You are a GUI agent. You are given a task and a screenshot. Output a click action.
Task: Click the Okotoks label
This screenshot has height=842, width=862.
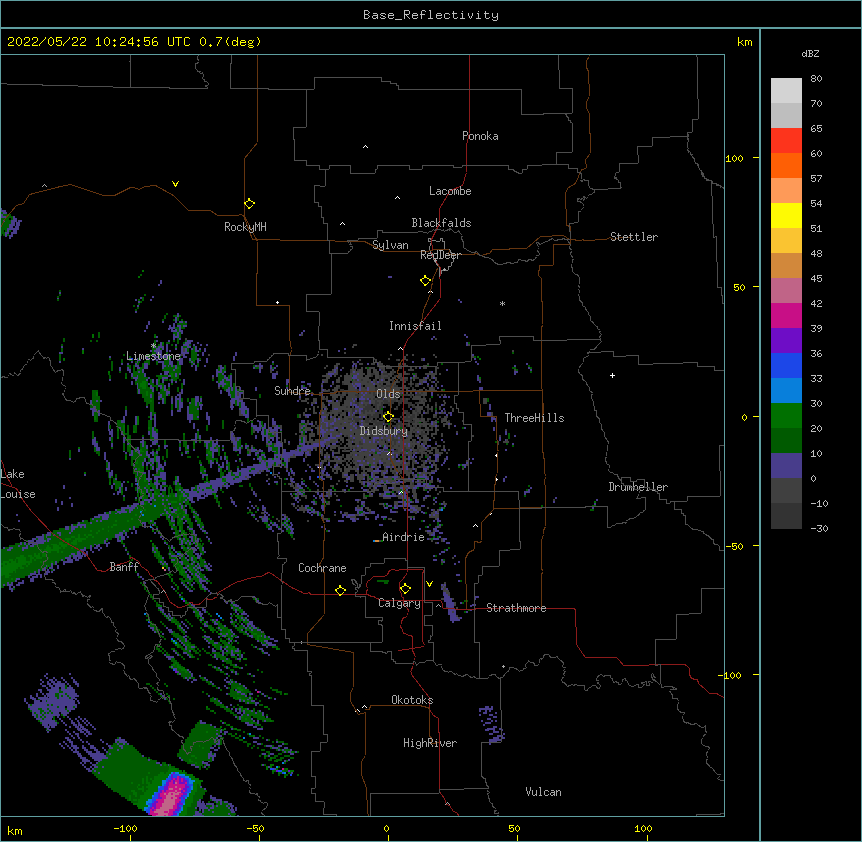(x=412, y=700)
